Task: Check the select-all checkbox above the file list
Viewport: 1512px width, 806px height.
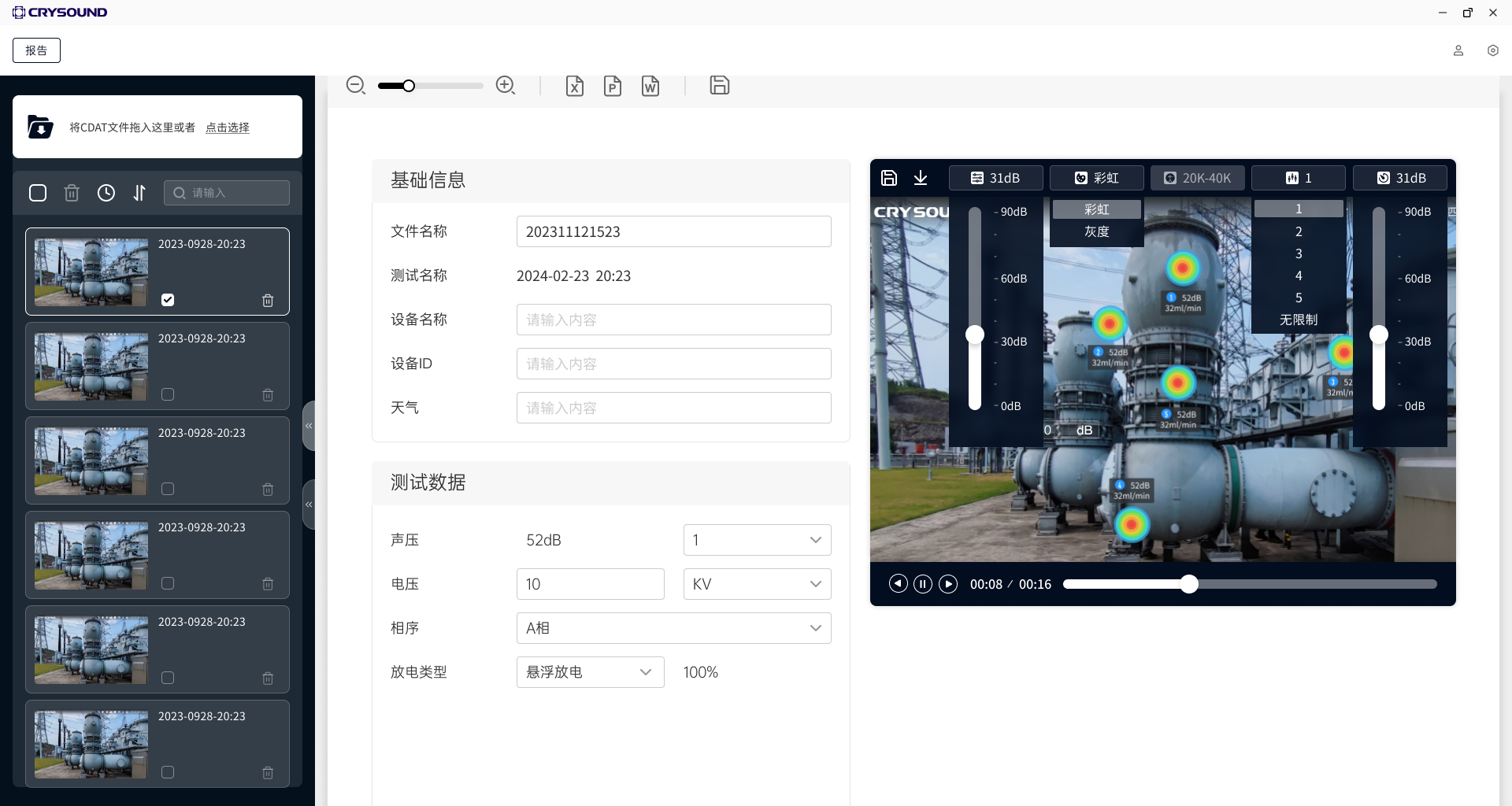Action: tap(37, 192)
